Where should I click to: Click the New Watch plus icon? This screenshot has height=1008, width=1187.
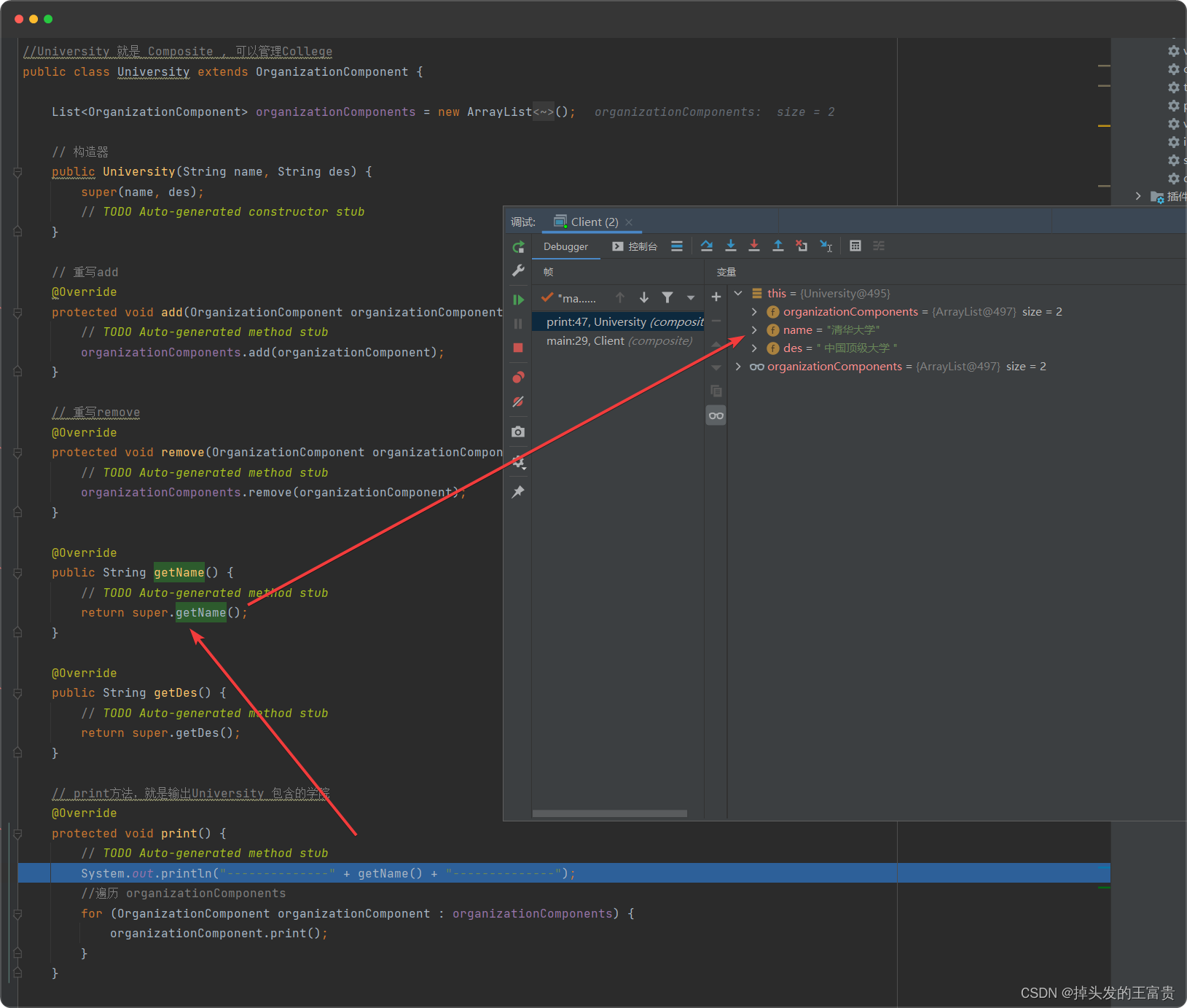(x=716, y=297)
